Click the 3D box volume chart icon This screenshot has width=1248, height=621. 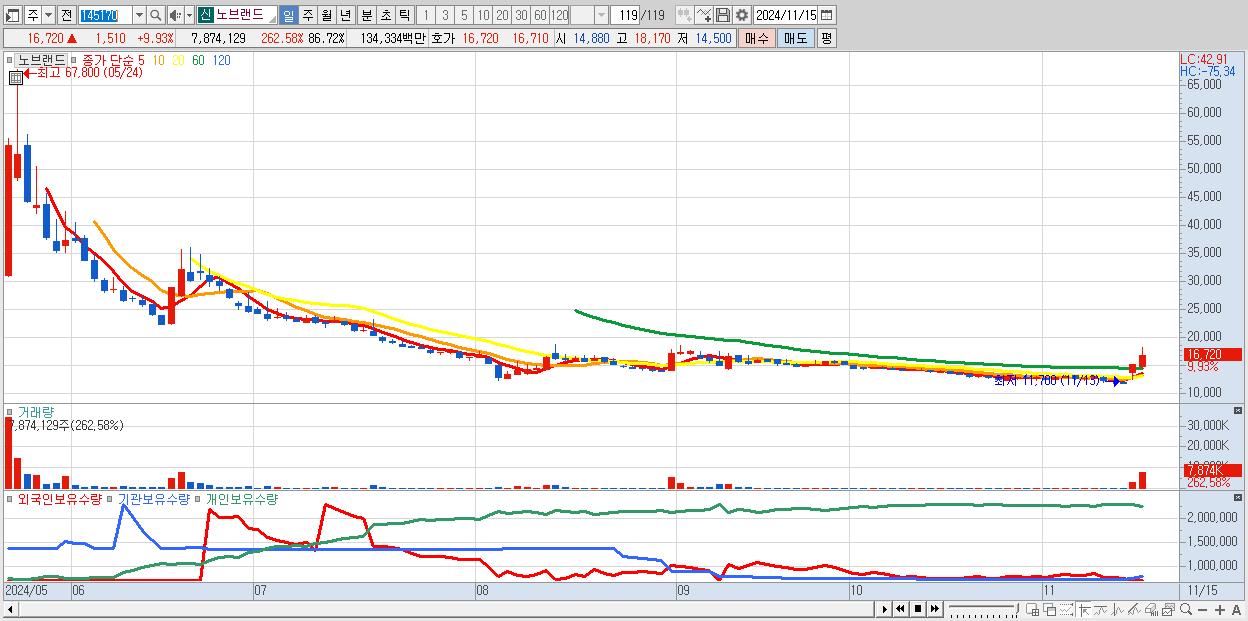tap(1151, 610)
